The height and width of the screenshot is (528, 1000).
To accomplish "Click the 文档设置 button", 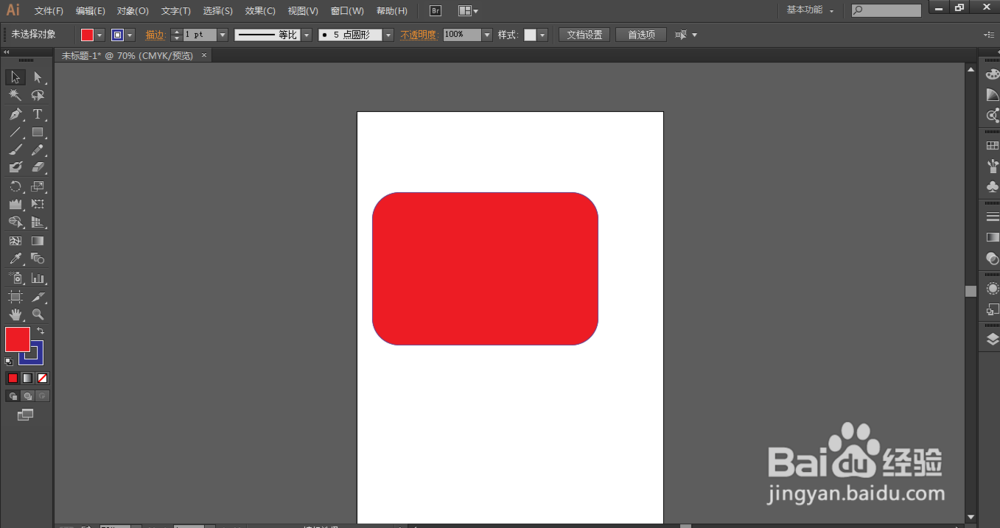I will pyautogui.click(x=584, y=35).
